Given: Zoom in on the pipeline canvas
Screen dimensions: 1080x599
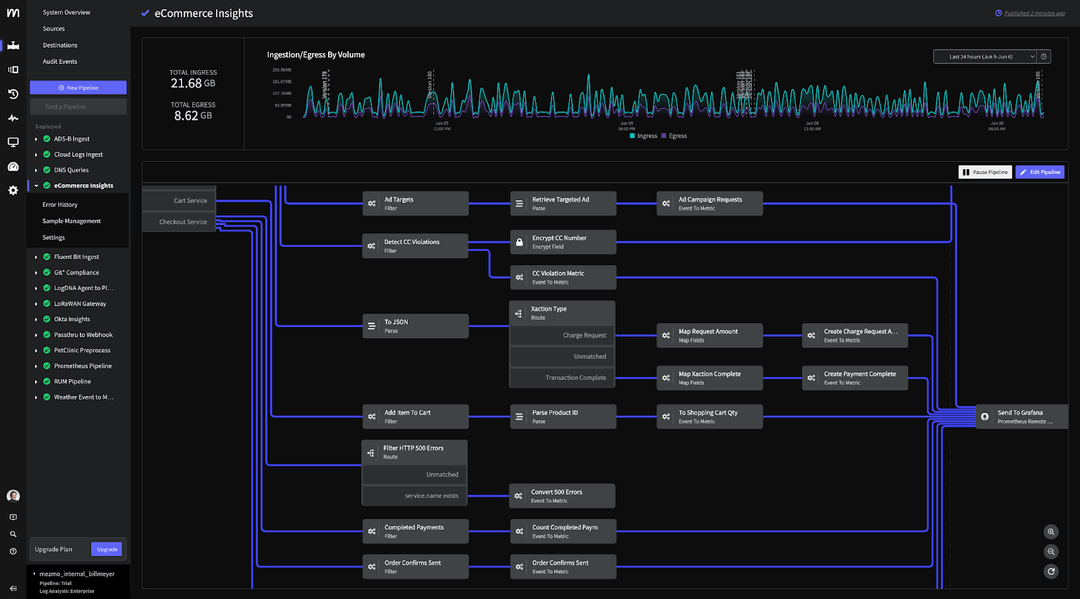Looking at the screenshot, I should point(1051,531).
